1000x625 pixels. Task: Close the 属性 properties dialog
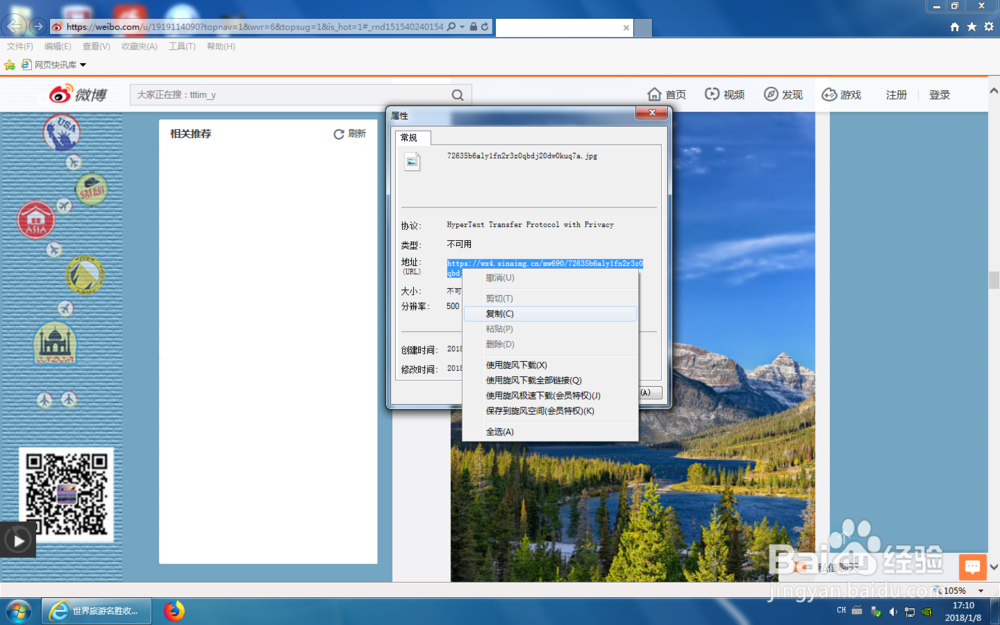[652, 113]
